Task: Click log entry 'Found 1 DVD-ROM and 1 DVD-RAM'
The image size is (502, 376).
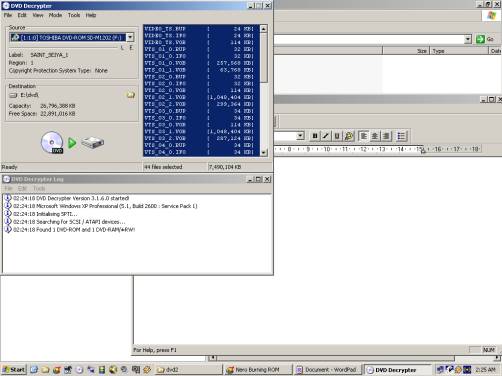Action: click(x=74, y=230)
